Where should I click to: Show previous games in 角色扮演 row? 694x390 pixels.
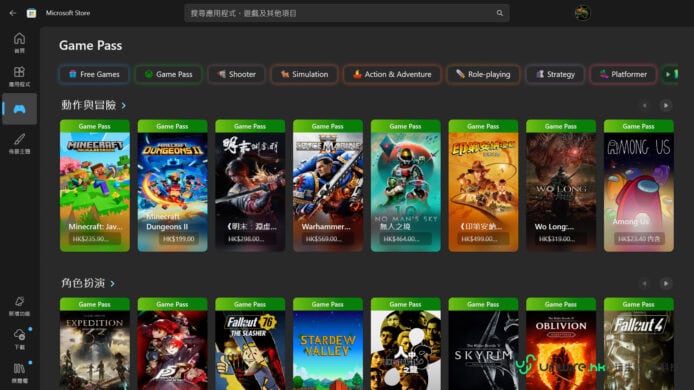(644, 283)
